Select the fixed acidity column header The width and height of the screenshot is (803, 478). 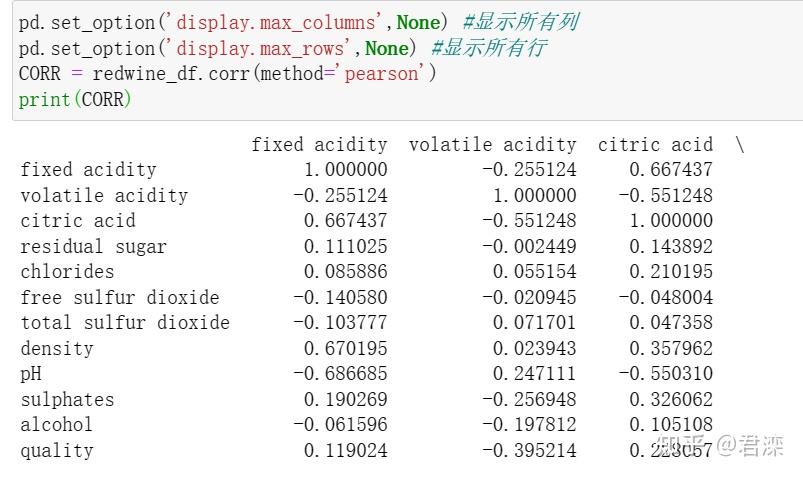[319, 145]
